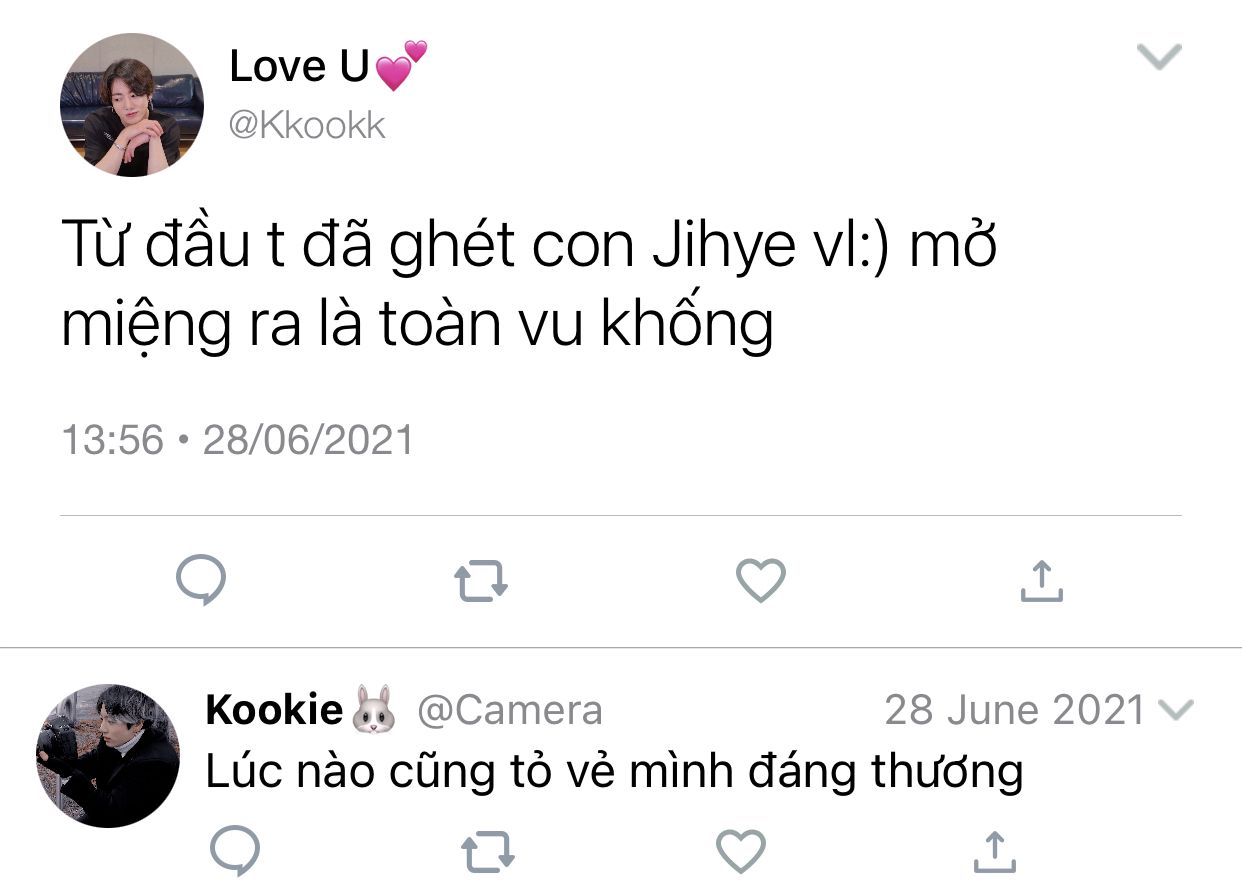Viewport: 1242px width, 888px height.
Task: Open the 13:56 · 28/06/2021 timestamp
Action: pyautogui.click(x=238, y=440)
